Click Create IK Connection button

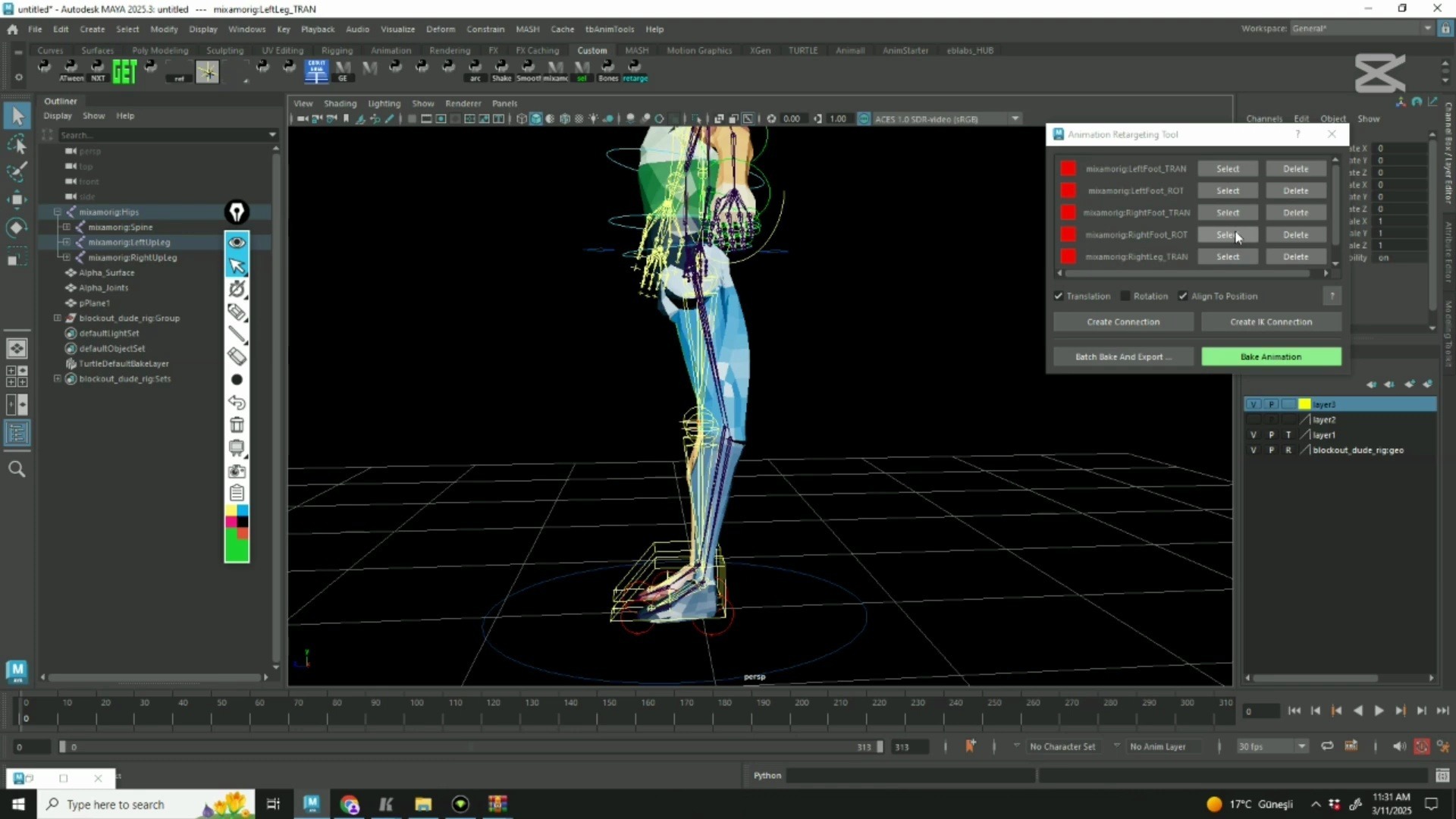click(1271, 322)
